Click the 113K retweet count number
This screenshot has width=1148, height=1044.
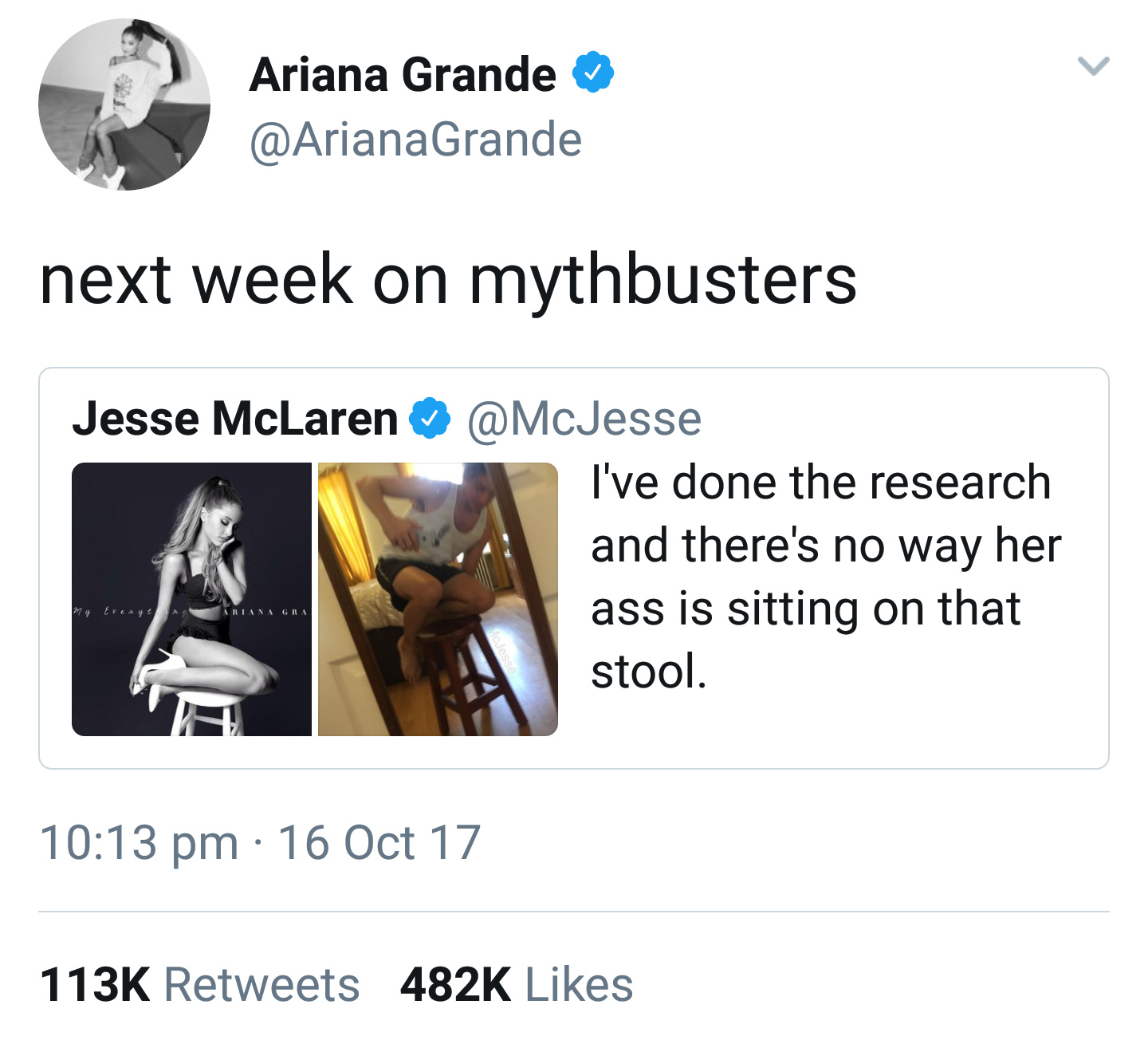pyautogui.click(x=95, y=984)
